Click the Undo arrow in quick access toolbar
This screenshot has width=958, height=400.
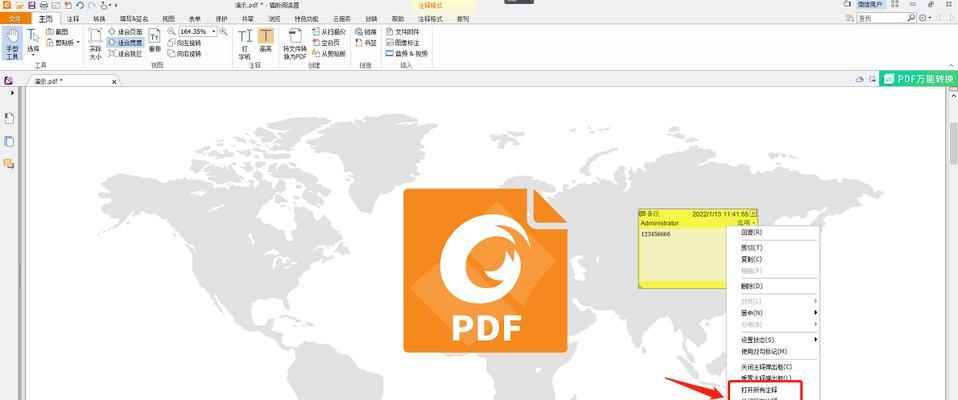[80, 5]
